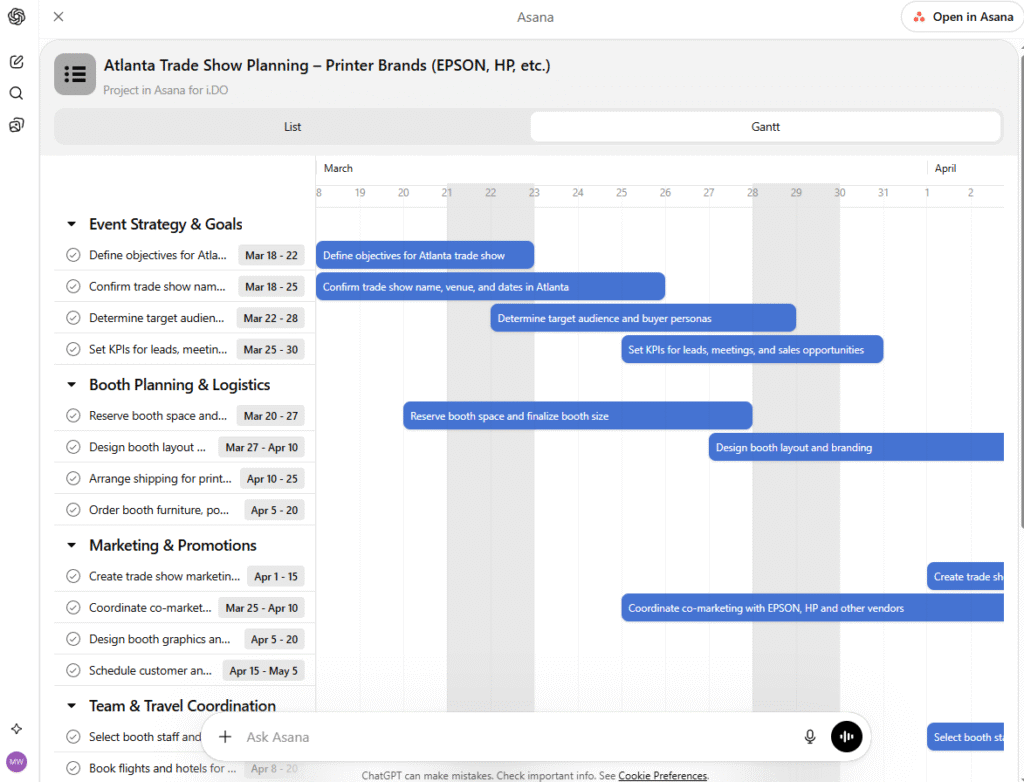Complete the Book flights and hotels task
This screenshot has height=782, width=1024.
point(72,769)
